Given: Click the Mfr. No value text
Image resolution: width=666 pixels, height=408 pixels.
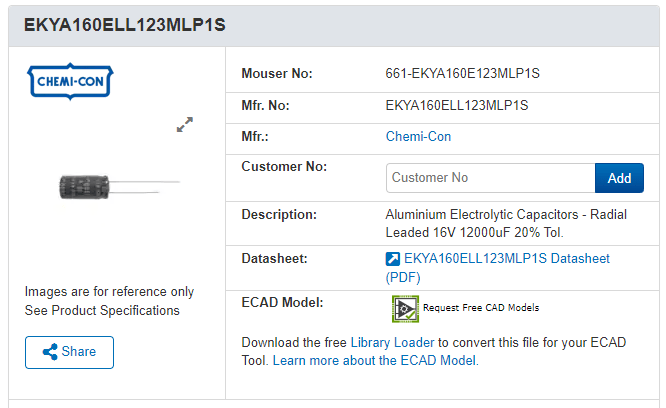Looking at the screenshot, I should [457, 105].
